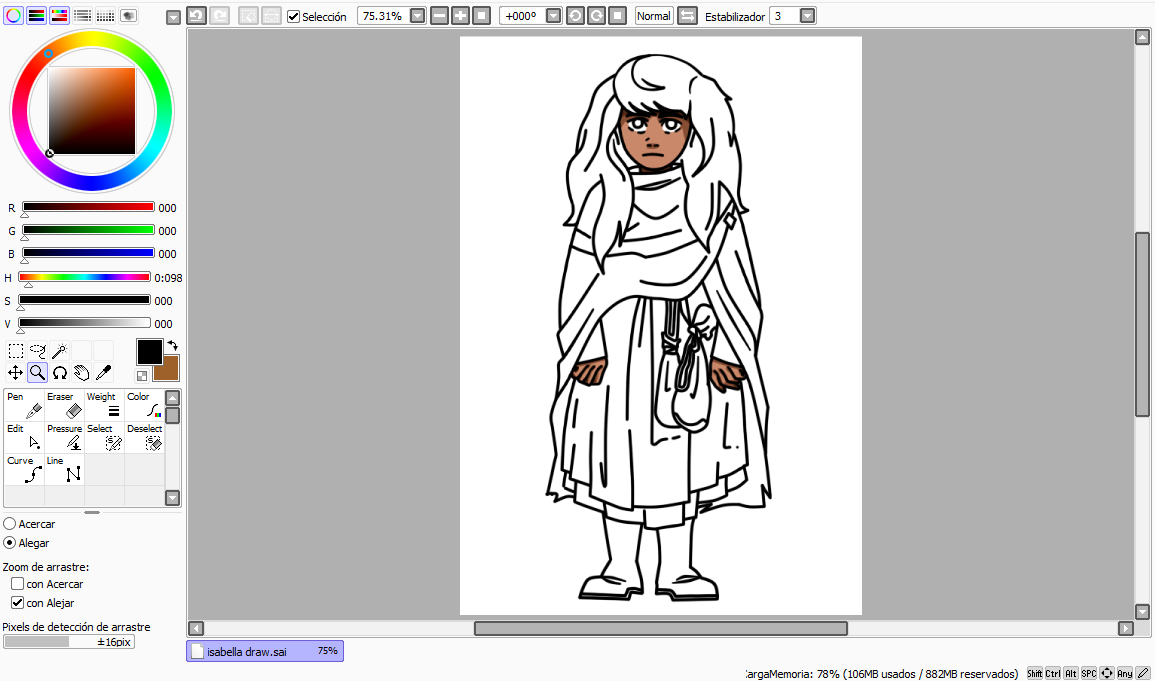1155x681 pixels.
Task: Select the Eraser tool
Action: pyautogui.click(x=64, y=405)
